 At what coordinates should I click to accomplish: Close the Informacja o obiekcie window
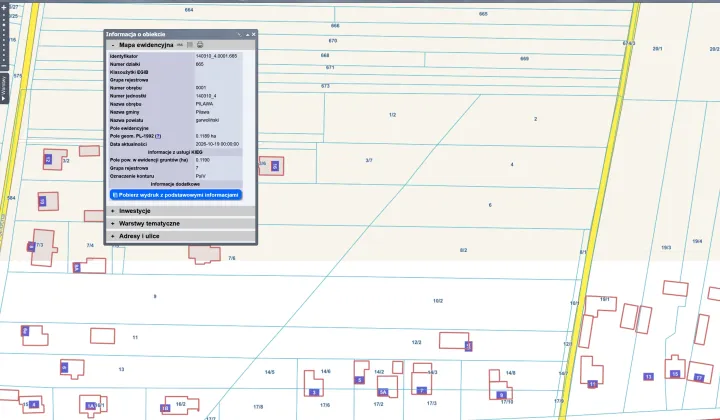point(253,34)
